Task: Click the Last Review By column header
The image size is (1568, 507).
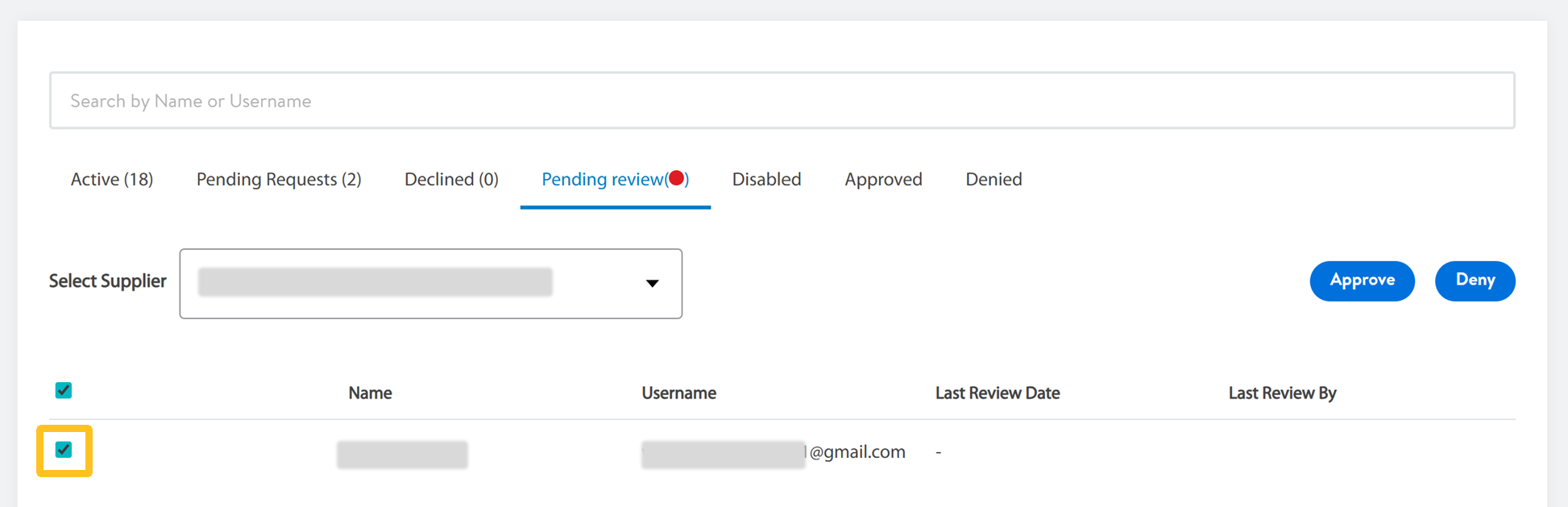Action: point(1282,393)
